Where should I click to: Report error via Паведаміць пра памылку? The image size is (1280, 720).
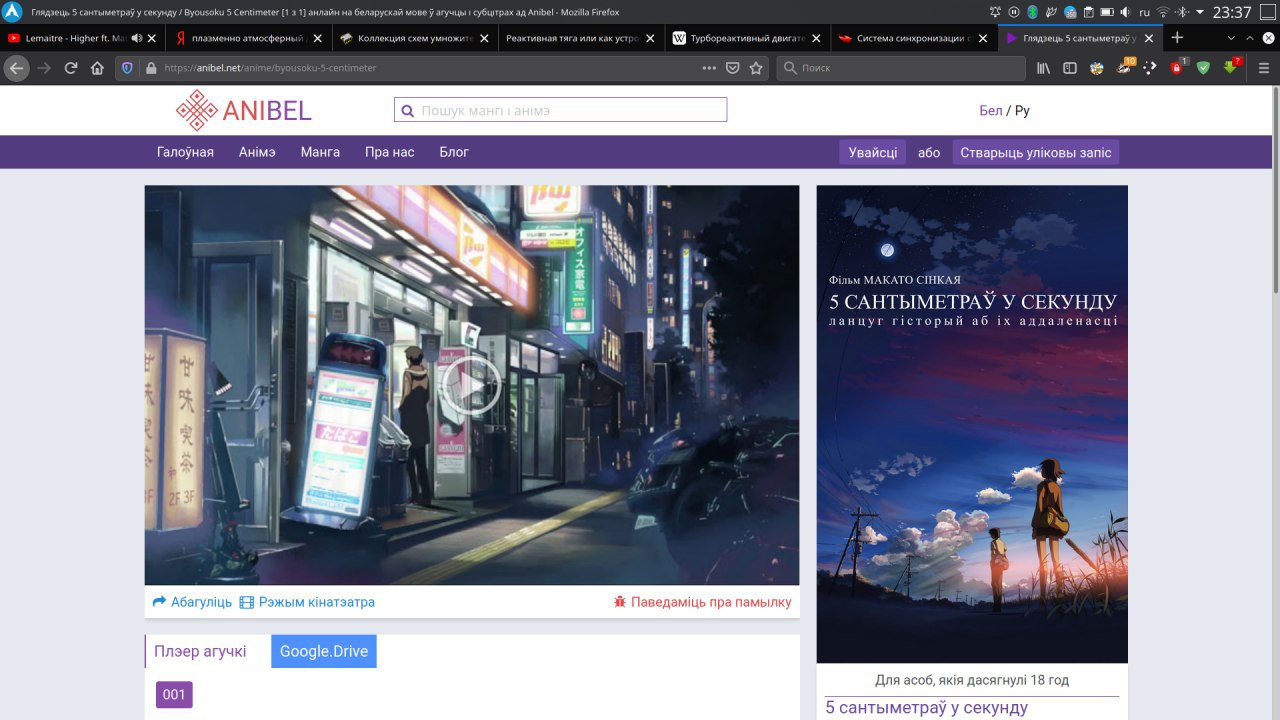pos(702,602)
